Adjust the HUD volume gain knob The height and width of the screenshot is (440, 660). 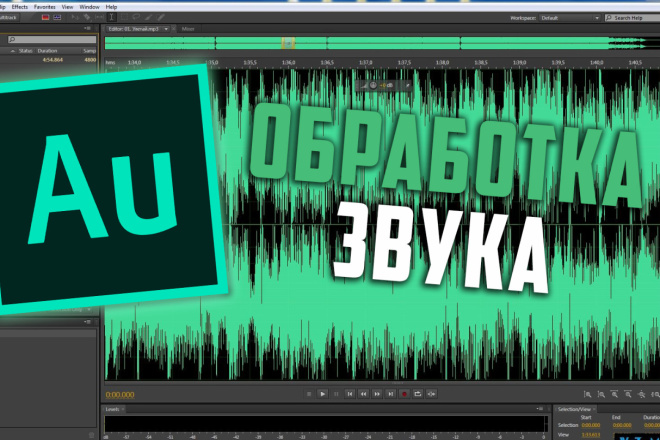click(x=372, y=84)
